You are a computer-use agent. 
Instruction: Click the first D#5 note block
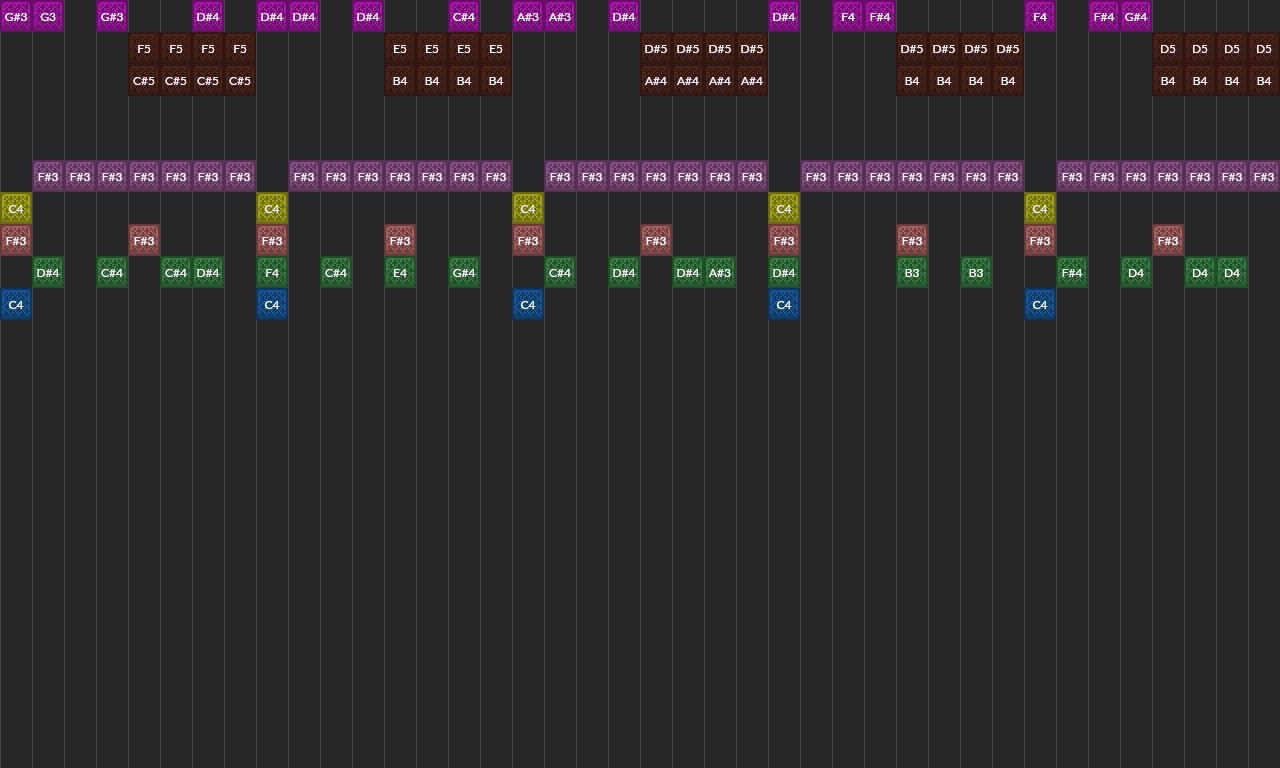point(655,48)
